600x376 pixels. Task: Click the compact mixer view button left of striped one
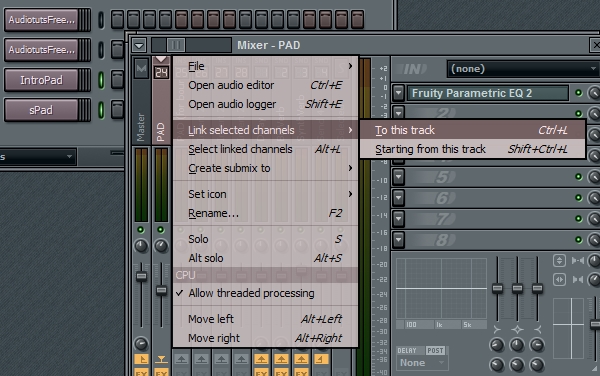tap(159, 45)
